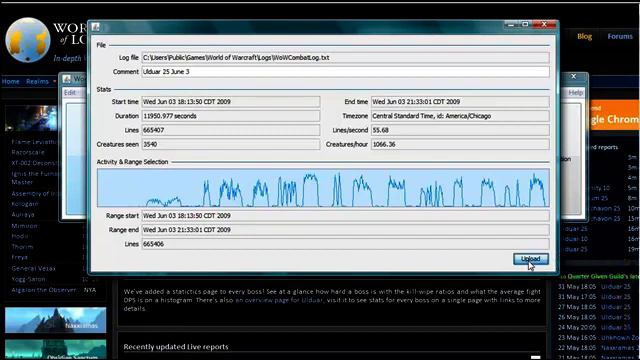Close the upload dialog window
The image size is (640, 360).
point(544,24)
